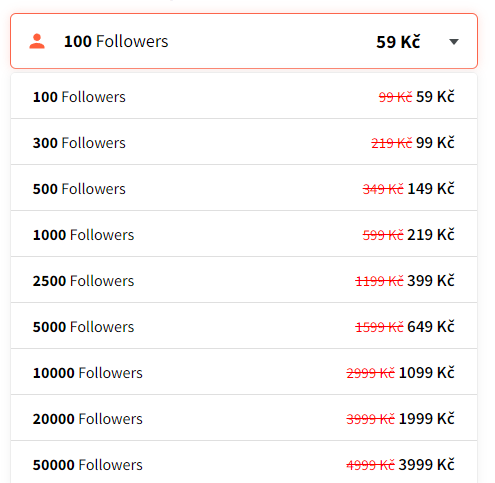The image size is (495, 483).
Task: Click the crossed-out 4999 Kč price
Action: [x=371, y=465]
